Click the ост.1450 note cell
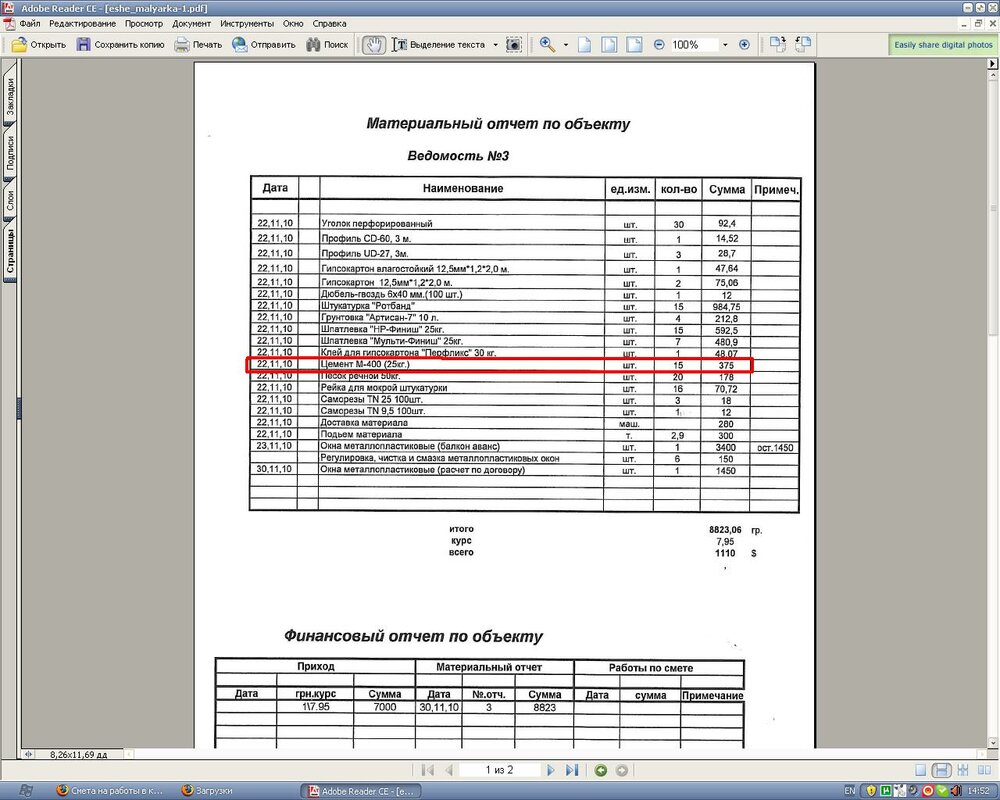 (775, 448)
